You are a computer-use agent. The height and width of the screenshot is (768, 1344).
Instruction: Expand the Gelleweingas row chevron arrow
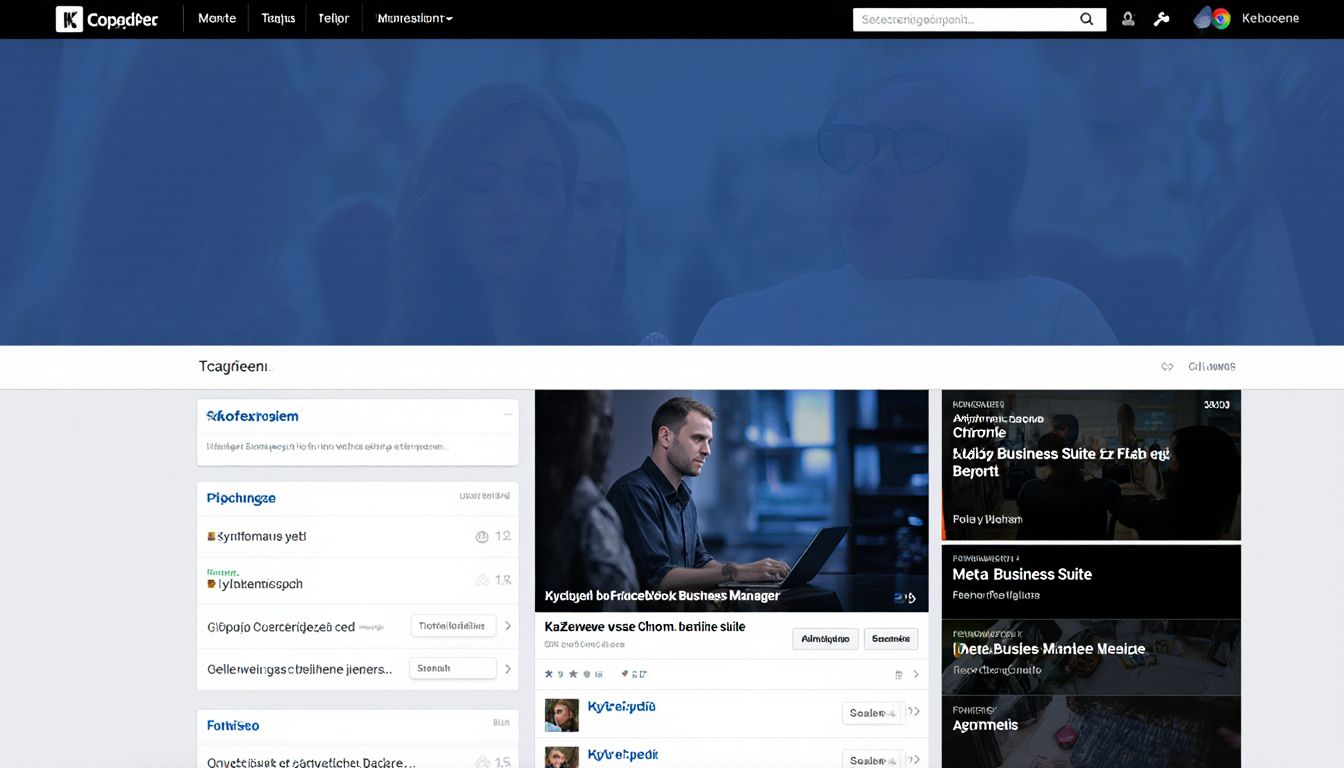click(x=508, y=669)
